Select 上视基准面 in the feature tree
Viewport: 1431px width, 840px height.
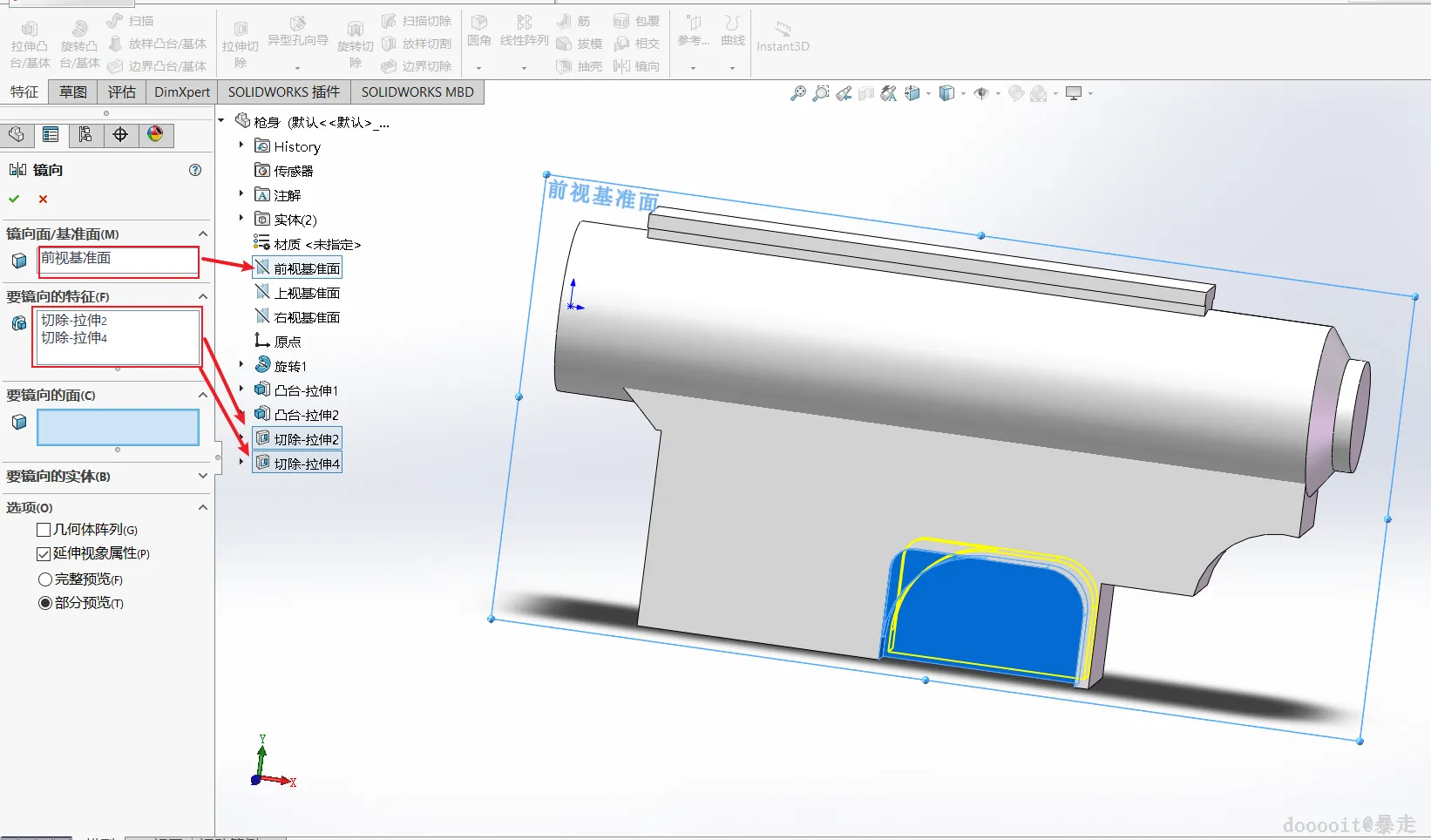point(307,294)
